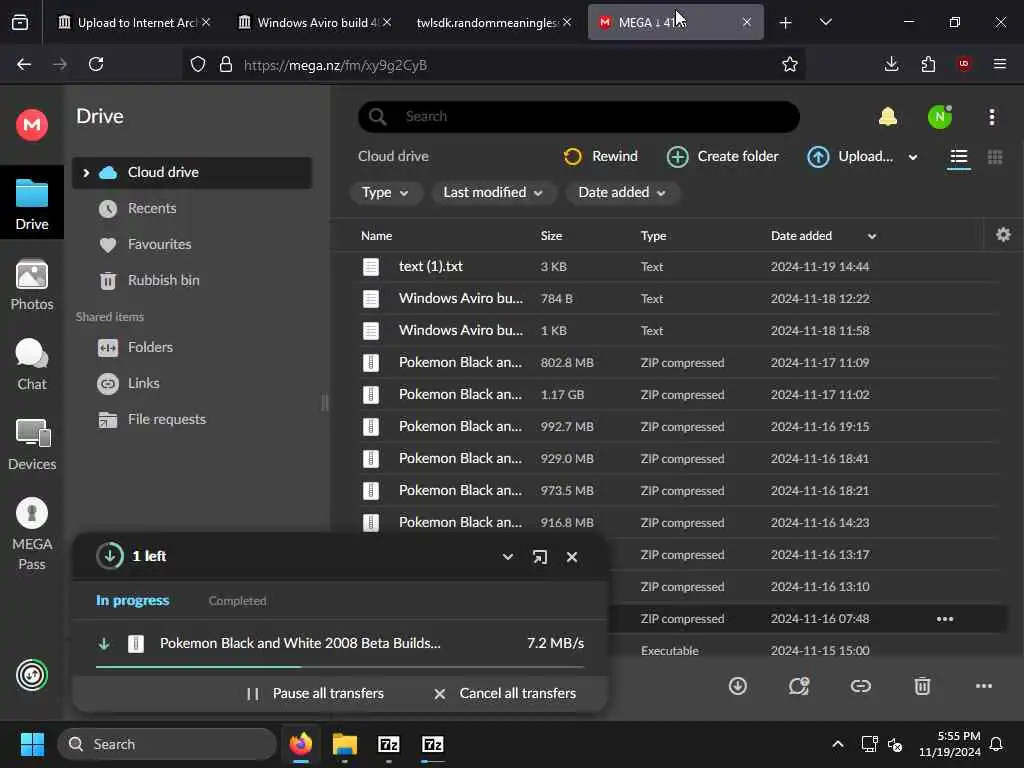Switch to In progress tab
This screenshot has width=1024, height=768.
[x=133, y=600]
